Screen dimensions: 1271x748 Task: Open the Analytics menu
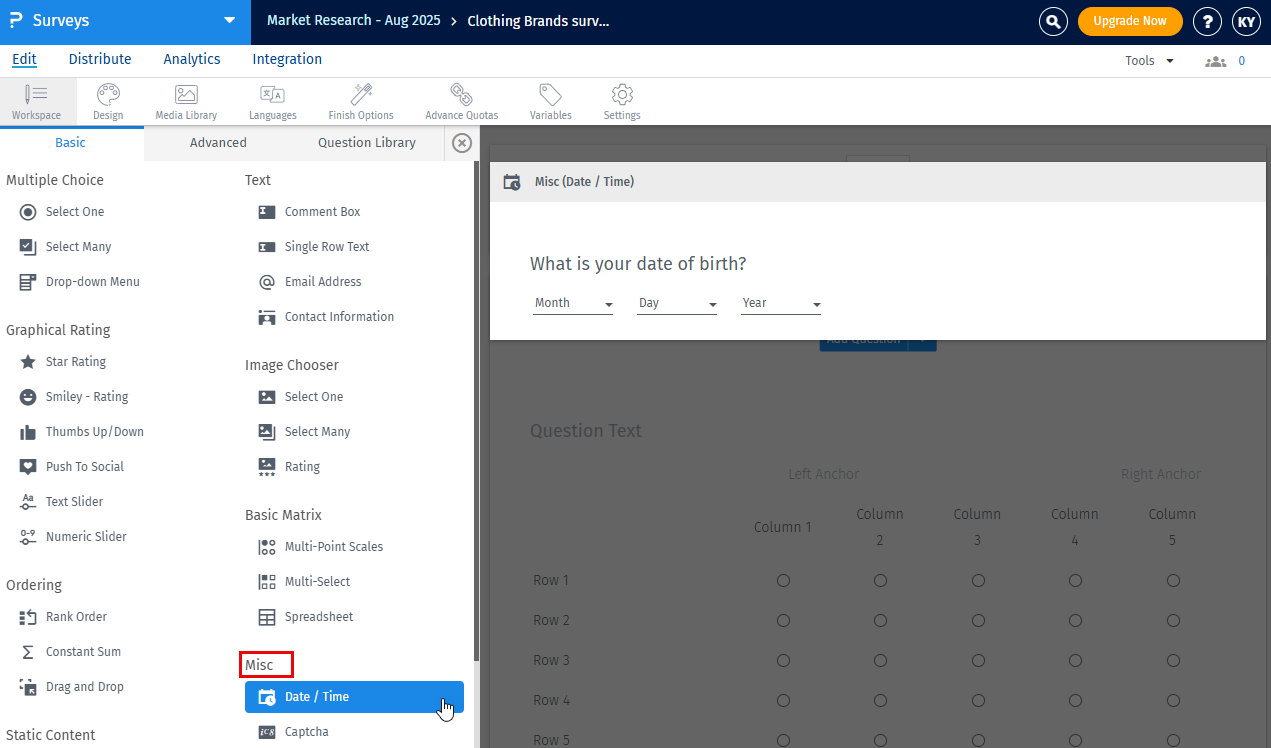tap(192, 59)
